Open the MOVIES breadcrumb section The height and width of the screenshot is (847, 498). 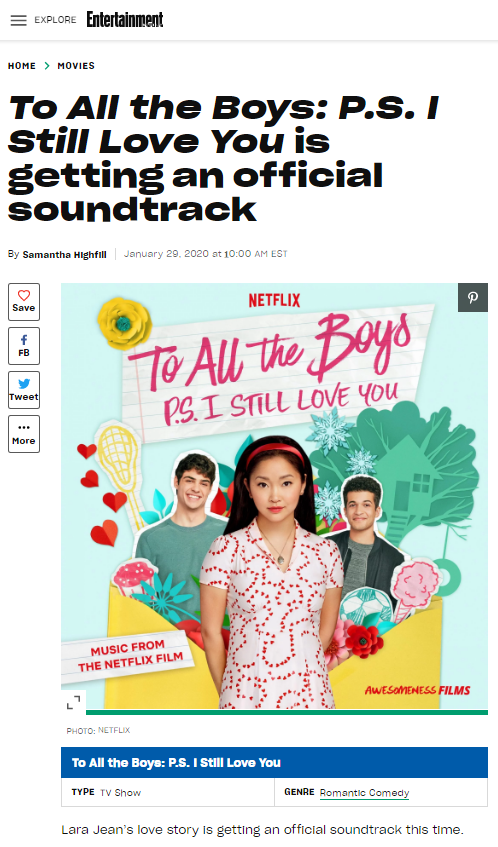[x=76, y=66]
